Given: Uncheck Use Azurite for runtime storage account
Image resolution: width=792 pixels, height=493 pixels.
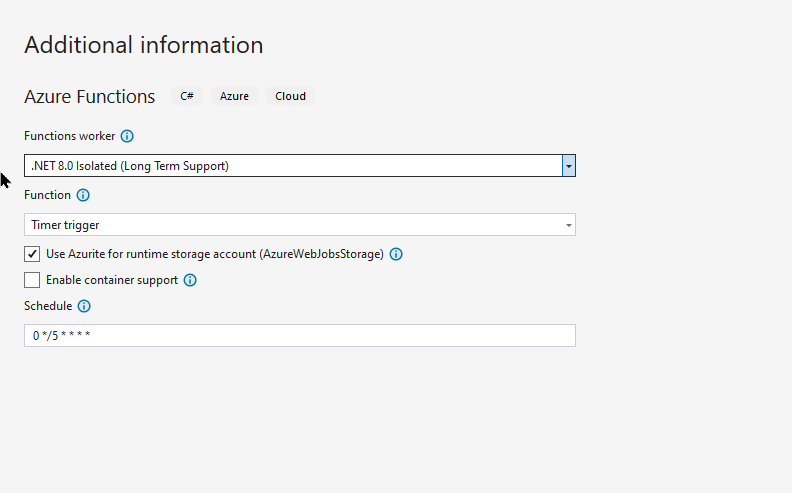Looking at the screenshot, I should [x=32, y=254].
